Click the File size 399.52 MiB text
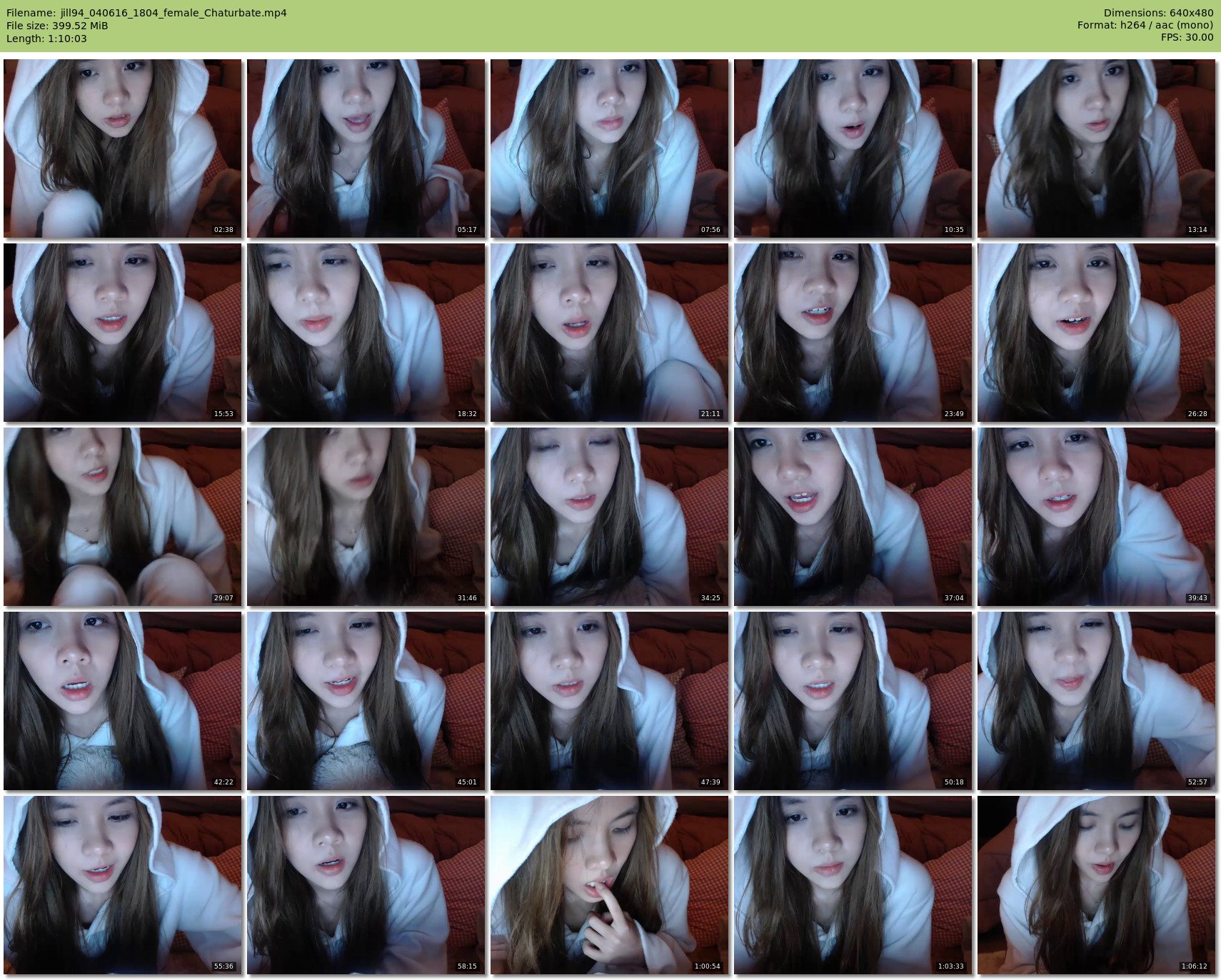1221x980 pixels. point(57,26)
